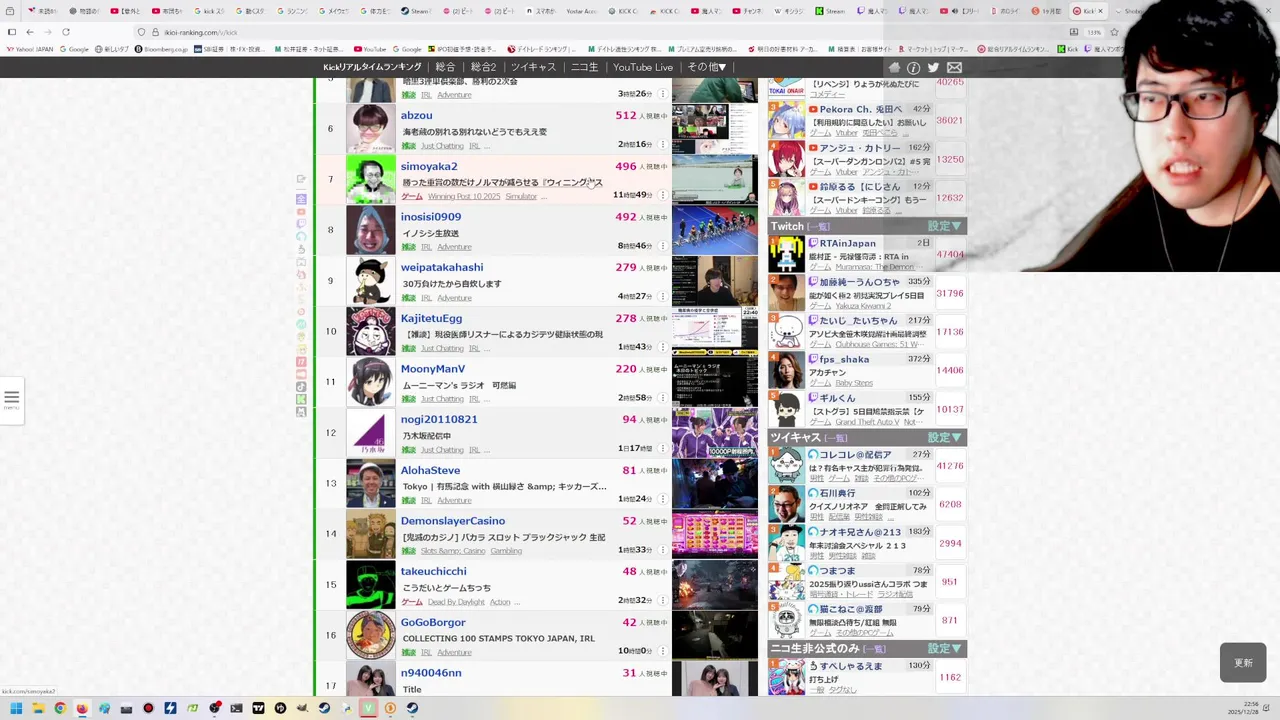The image size is (1280, 720).
Task: Open File Explorer from the taskbar
Action: pyautogui.click(x=38, y=708)
